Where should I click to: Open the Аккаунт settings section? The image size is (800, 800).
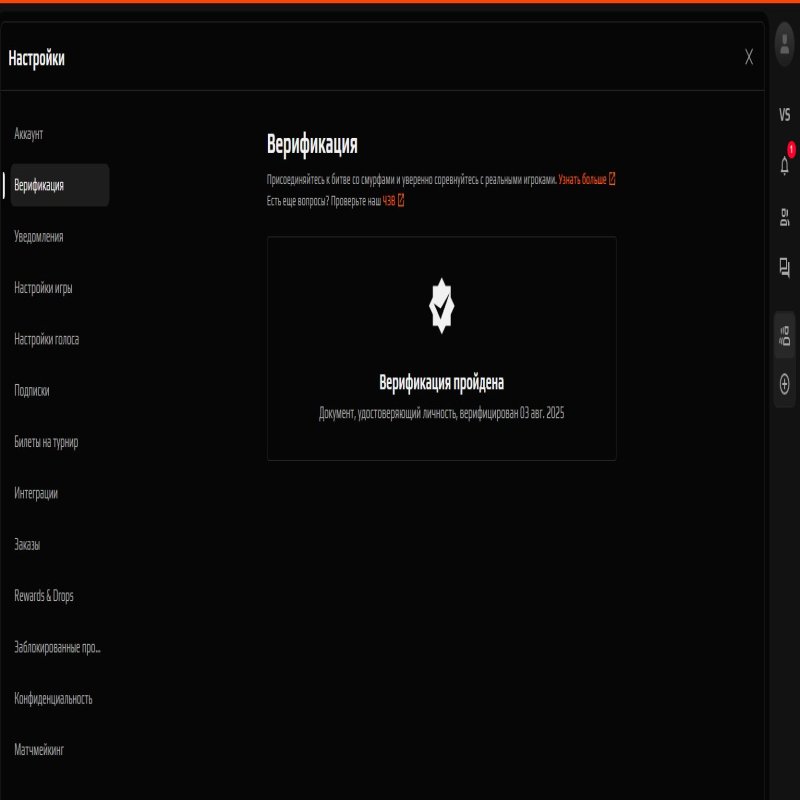tap(29, 134)
